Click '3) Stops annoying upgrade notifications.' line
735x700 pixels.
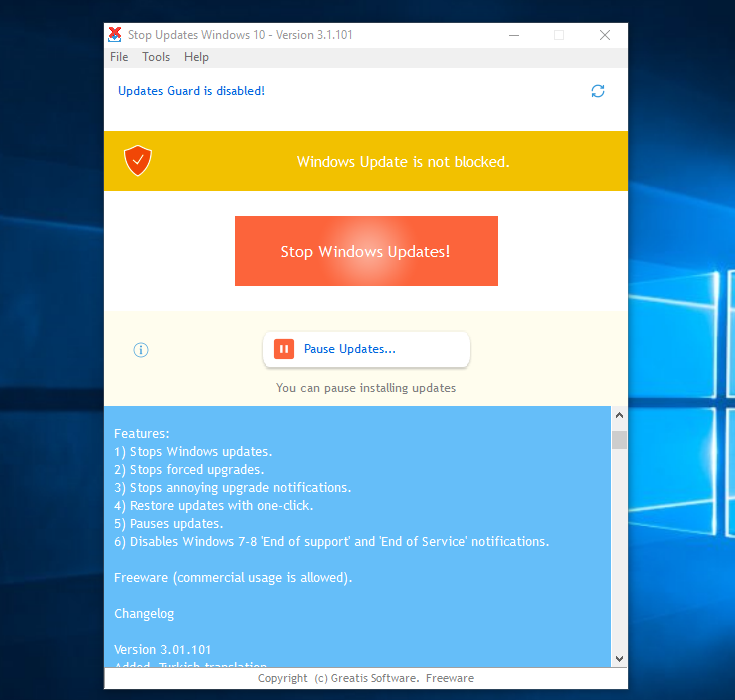click(x=232, y=488)
